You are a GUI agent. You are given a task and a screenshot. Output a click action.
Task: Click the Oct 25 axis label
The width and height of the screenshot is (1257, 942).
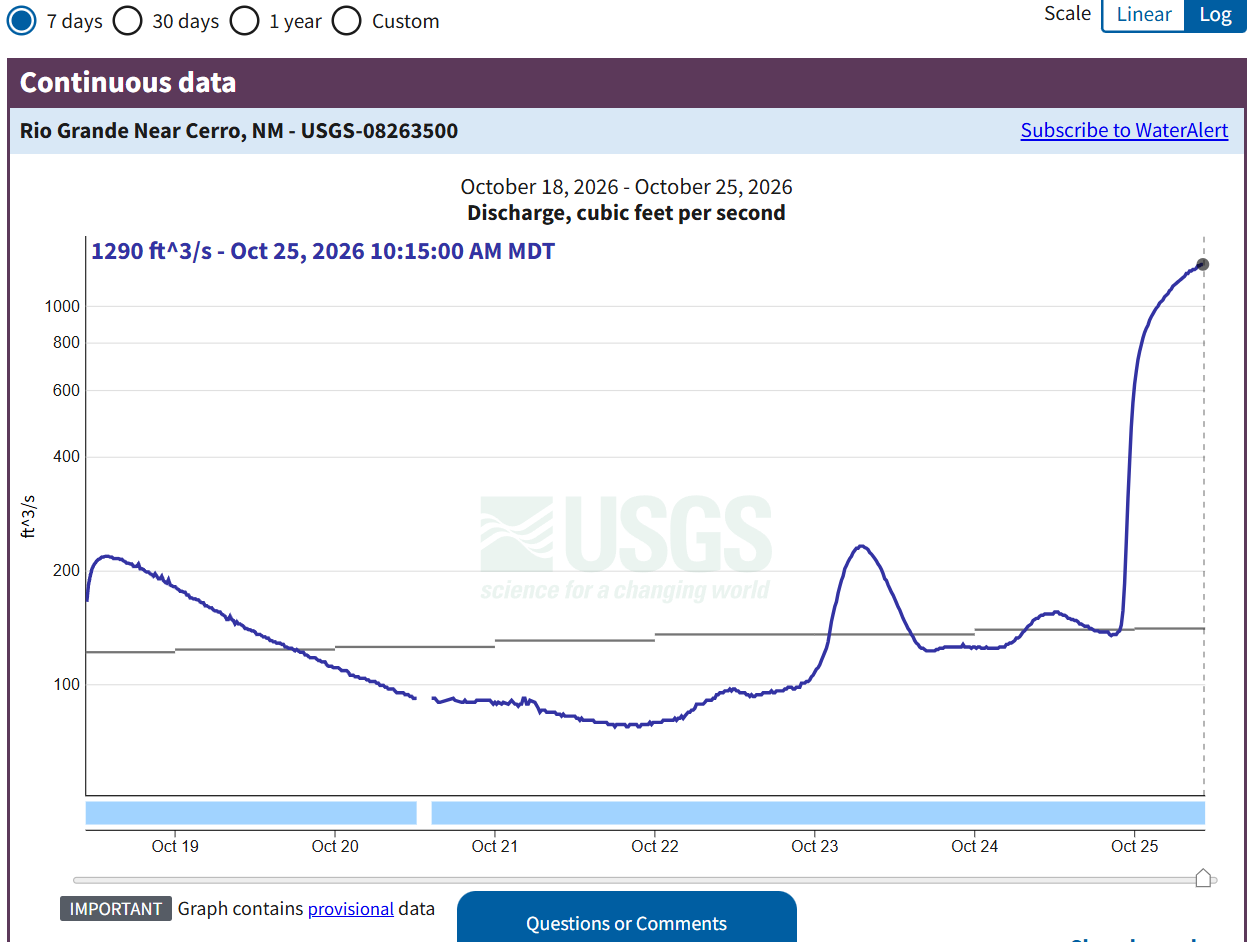1135,846
